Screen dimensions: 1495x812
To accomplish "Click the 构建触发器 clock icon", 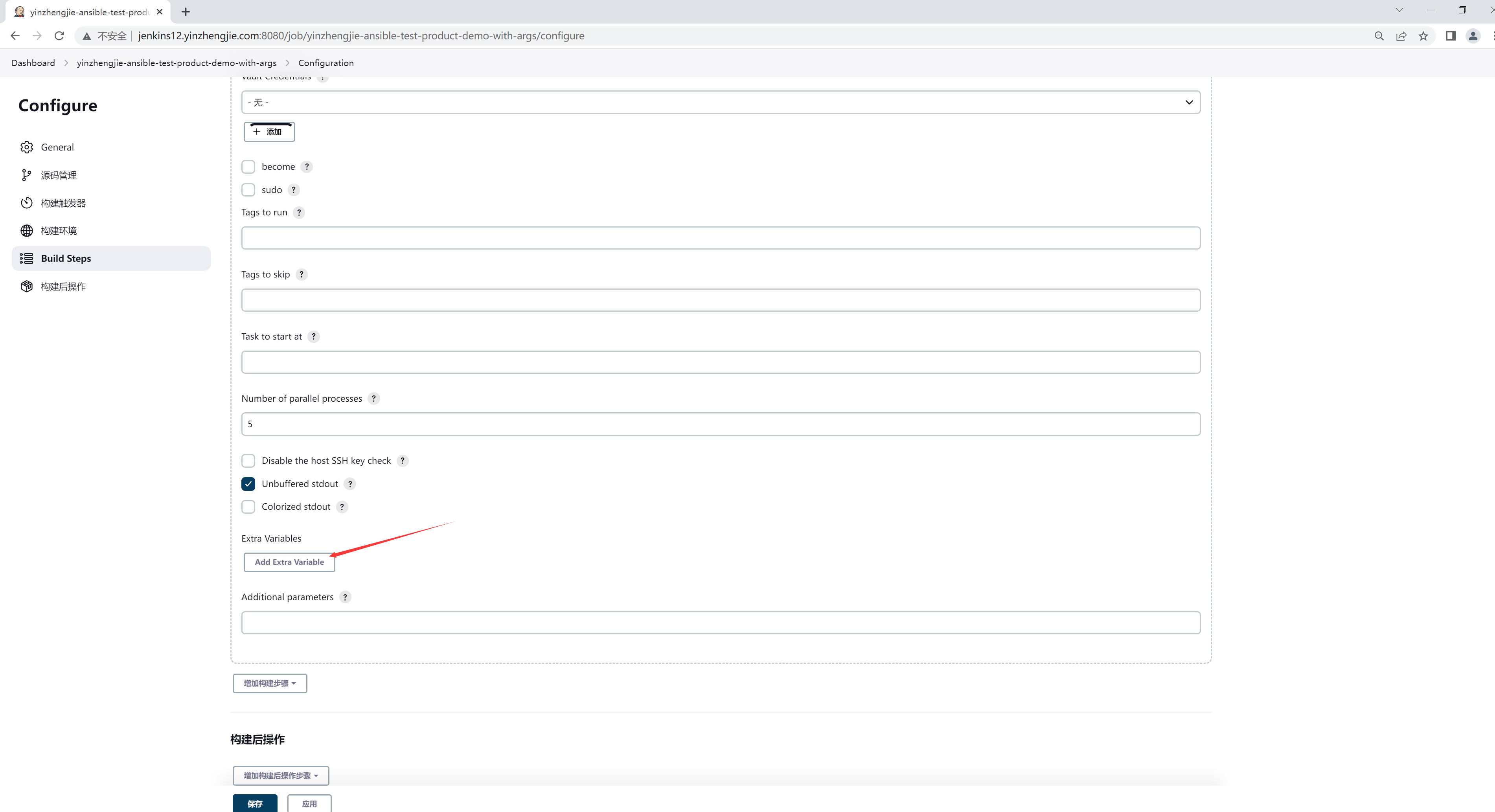I will [27, 203].
